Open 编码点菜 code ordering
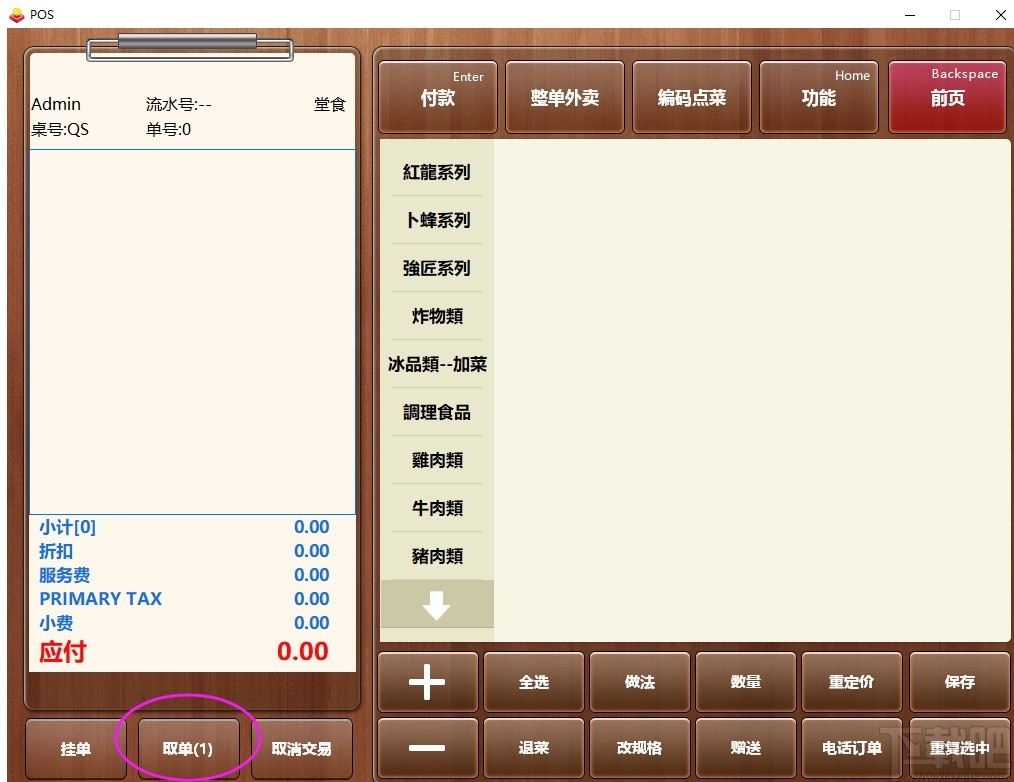This screenshot has height=782, width=1014. [691, 97]
